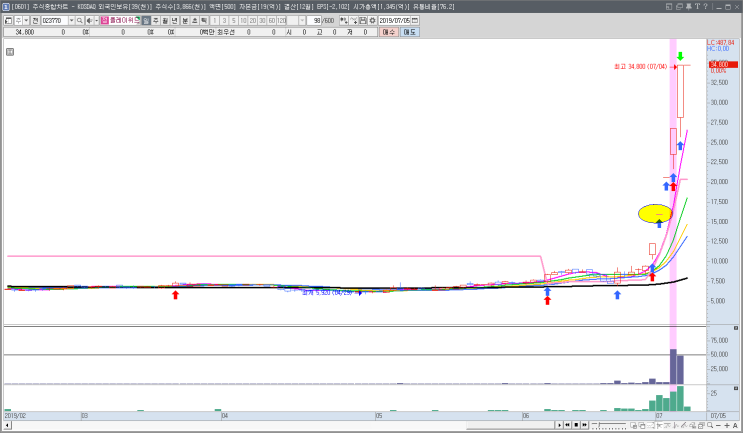The width and height of the screenshot is (743, 433).
Task: Click the zoom magnifier icon in bottom toolbar
Action: click(x=710, y=425)
